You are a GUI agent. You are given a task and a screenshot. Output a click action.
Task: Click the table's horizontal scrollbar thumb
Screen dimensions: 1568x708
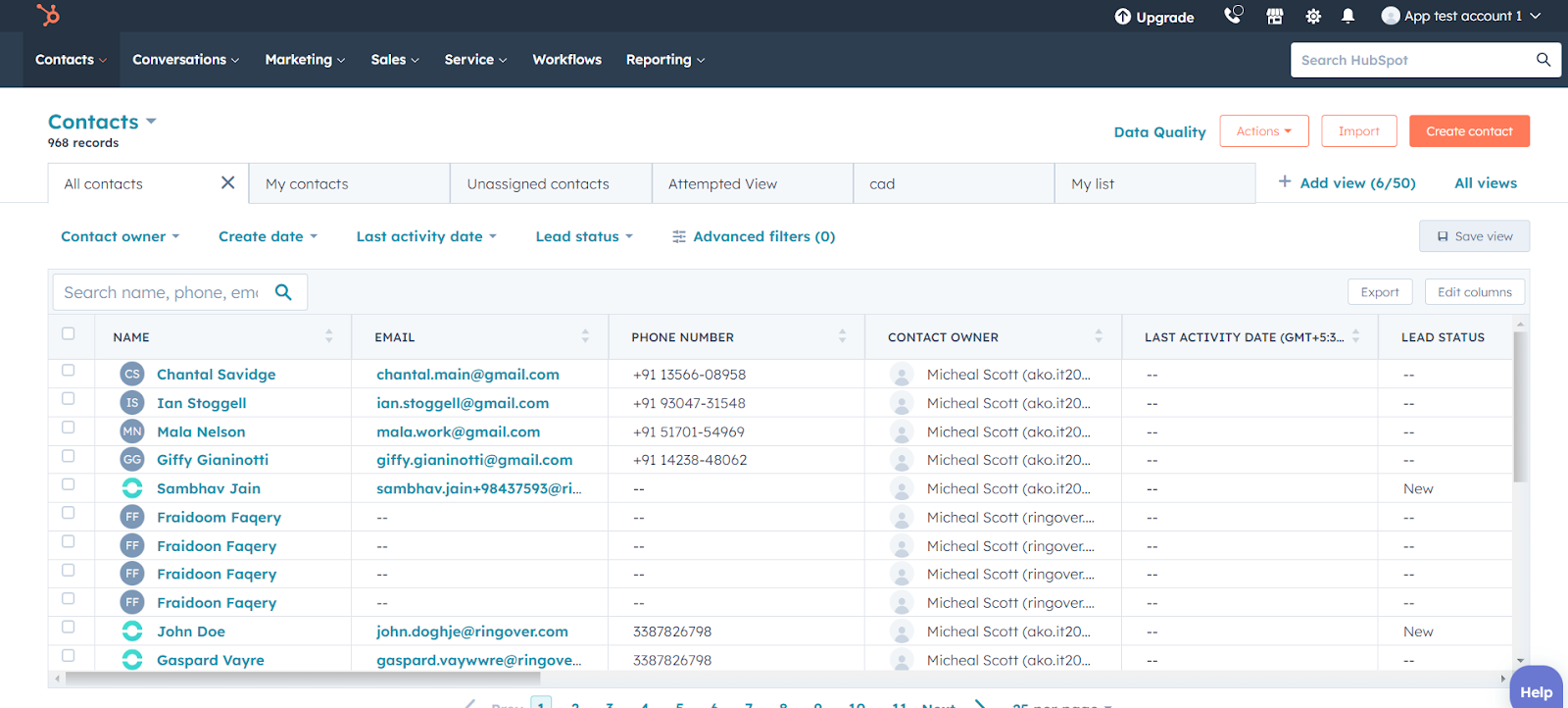pos(303,678)
